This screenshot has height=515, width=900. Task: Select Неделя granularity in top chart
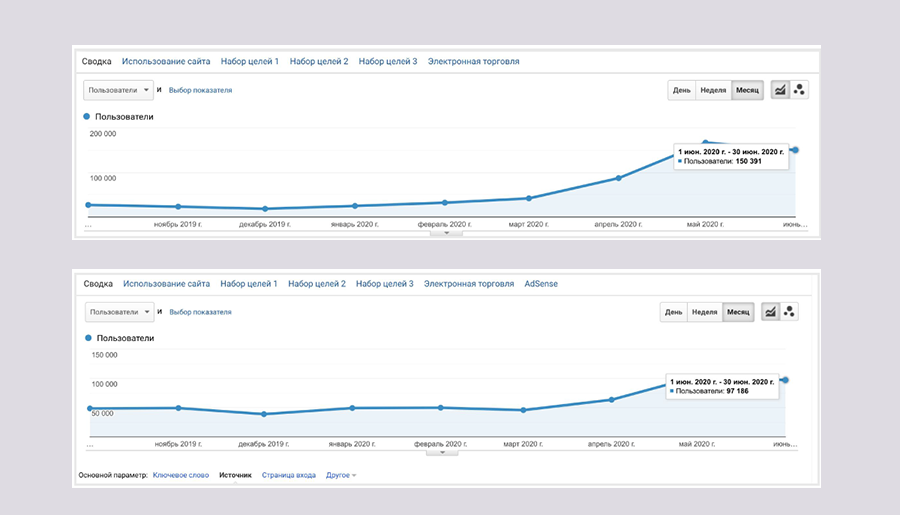pos(713,90)
